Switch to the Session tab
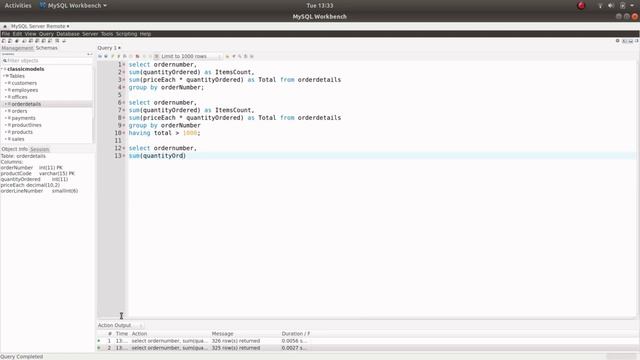The width and height of the screenshot is (640, 360). tap(40, 149)
